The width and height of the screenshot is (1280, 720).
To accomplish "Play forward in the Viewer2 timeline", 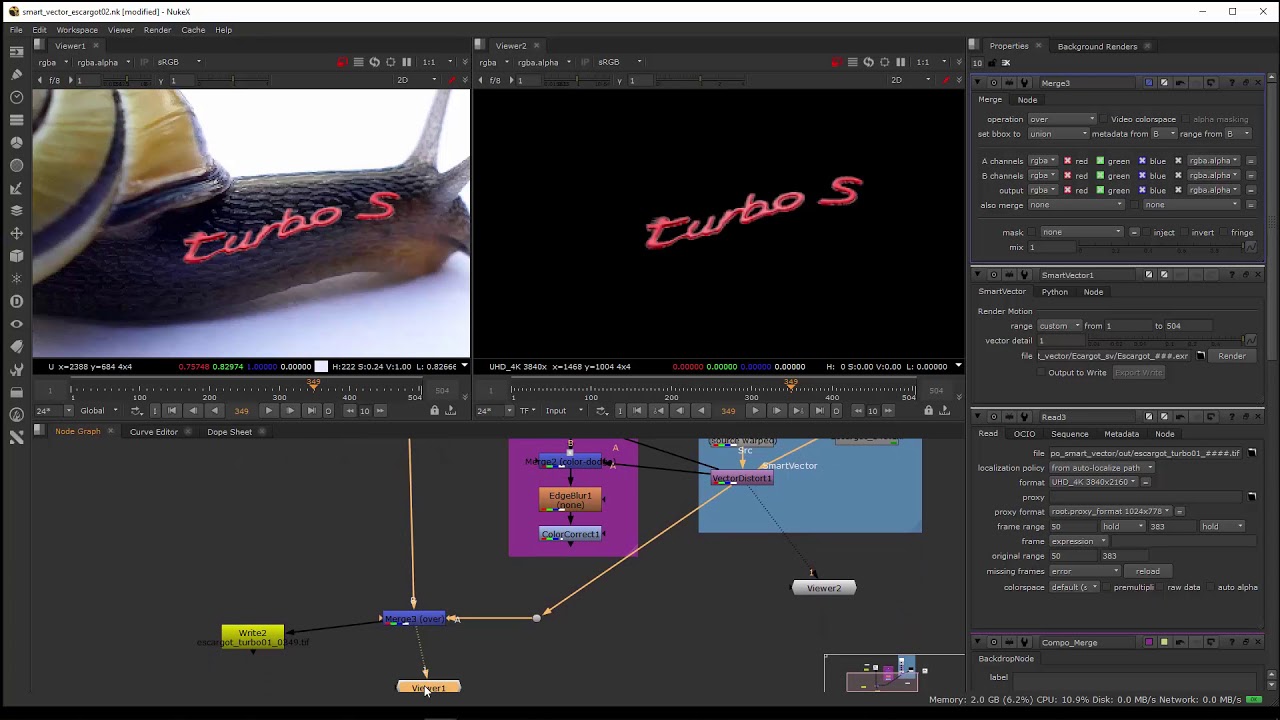I will tap(755, 411).
